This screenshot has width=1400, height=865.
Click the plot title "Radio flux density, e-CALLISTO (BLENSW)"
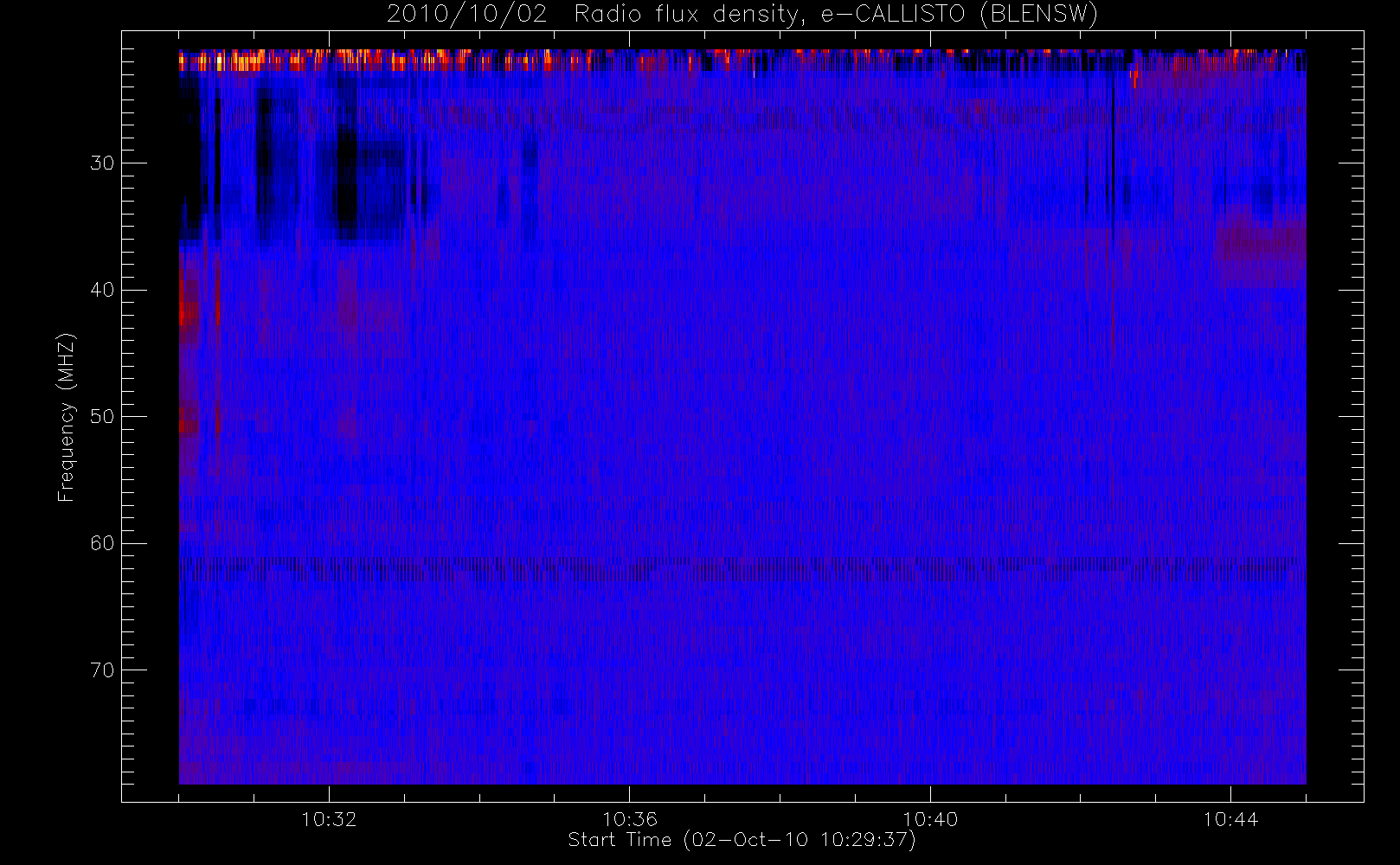pos(837,15)
